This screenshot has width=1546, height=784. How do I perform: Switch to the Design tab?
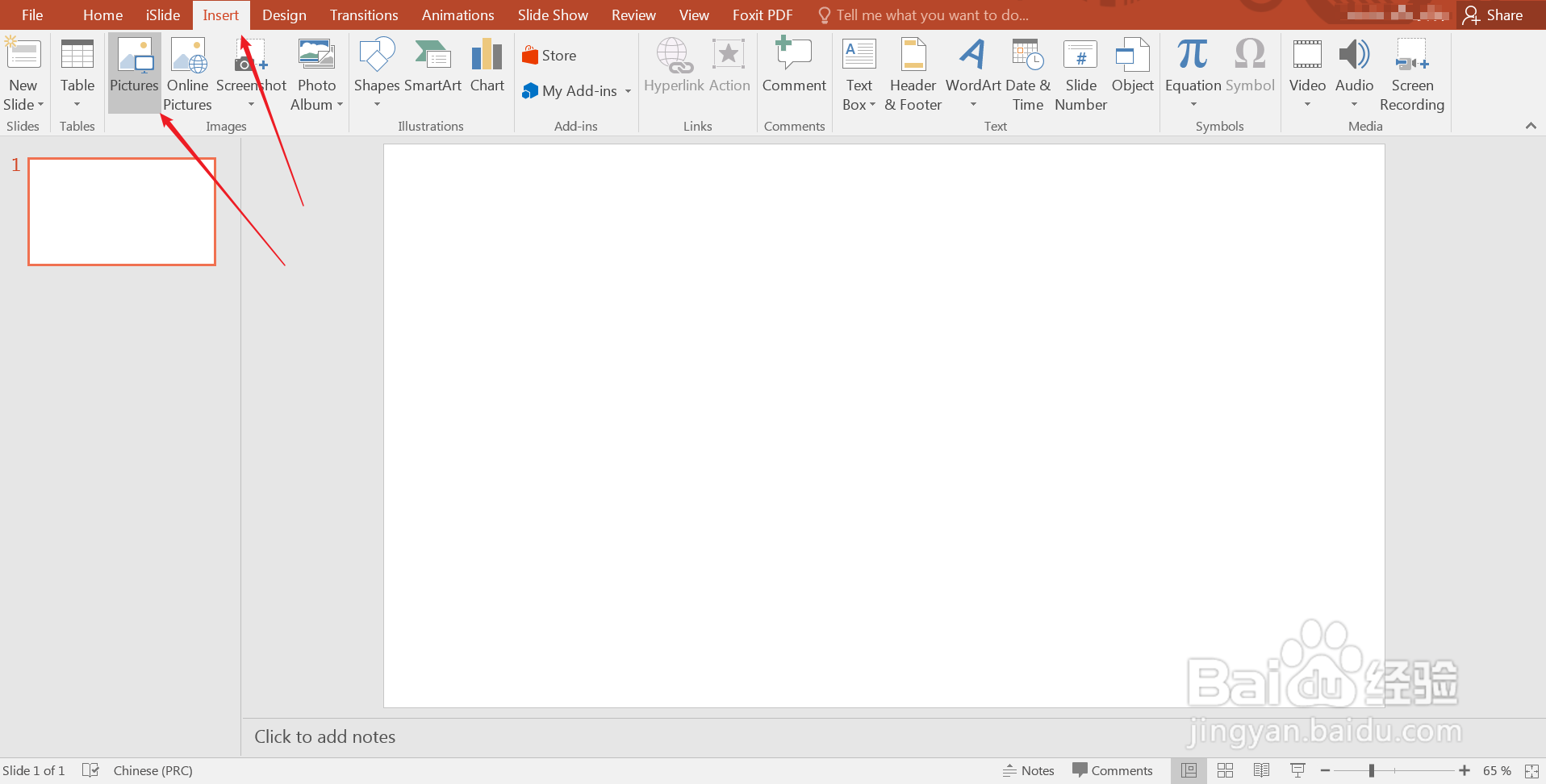[x=284, y=15]
